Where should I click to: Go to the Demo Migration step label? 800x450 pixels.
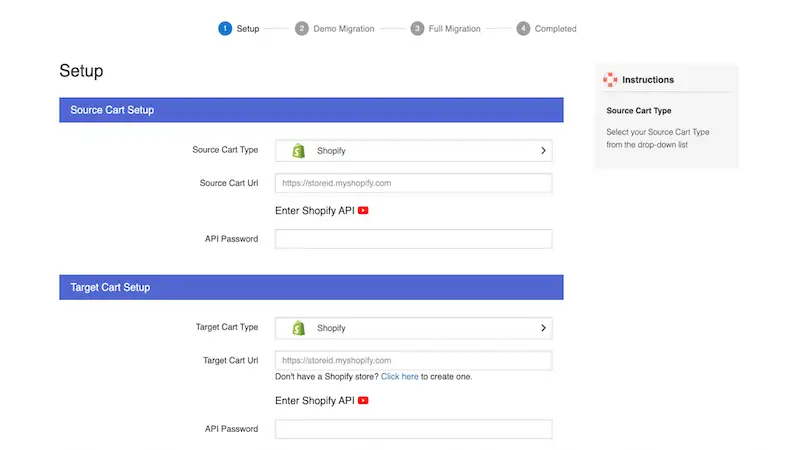344,29
